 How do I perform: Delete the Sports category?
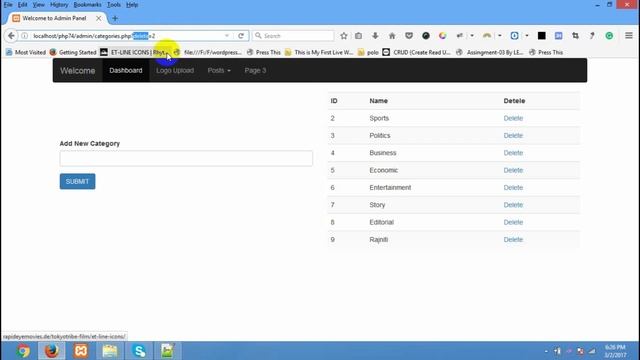click(513, 118)
